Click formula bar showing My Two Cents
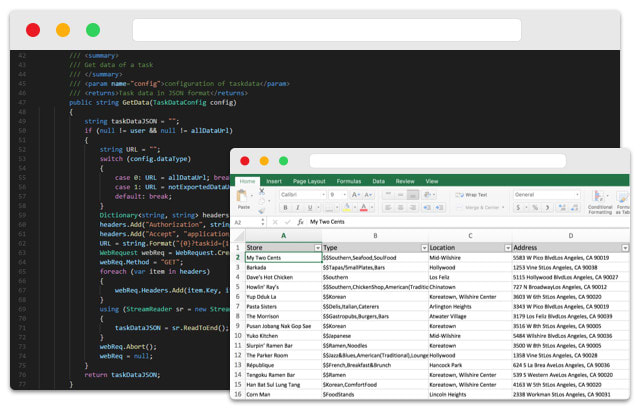The image size is (640, 410). (x=467, y=222)
